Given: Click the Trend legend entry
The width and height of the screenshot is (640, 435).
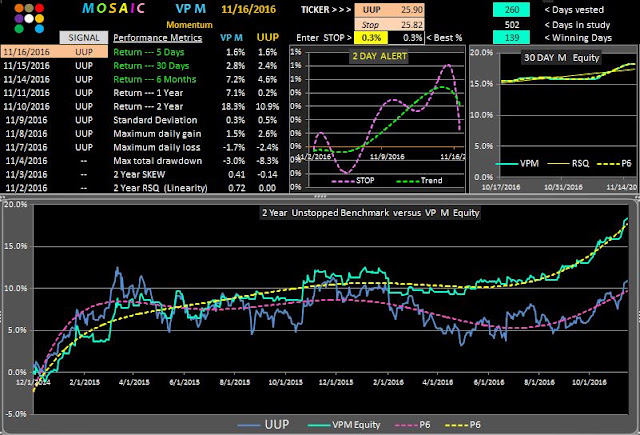Looking at the screenshot, I should click(x=420, y=180).
